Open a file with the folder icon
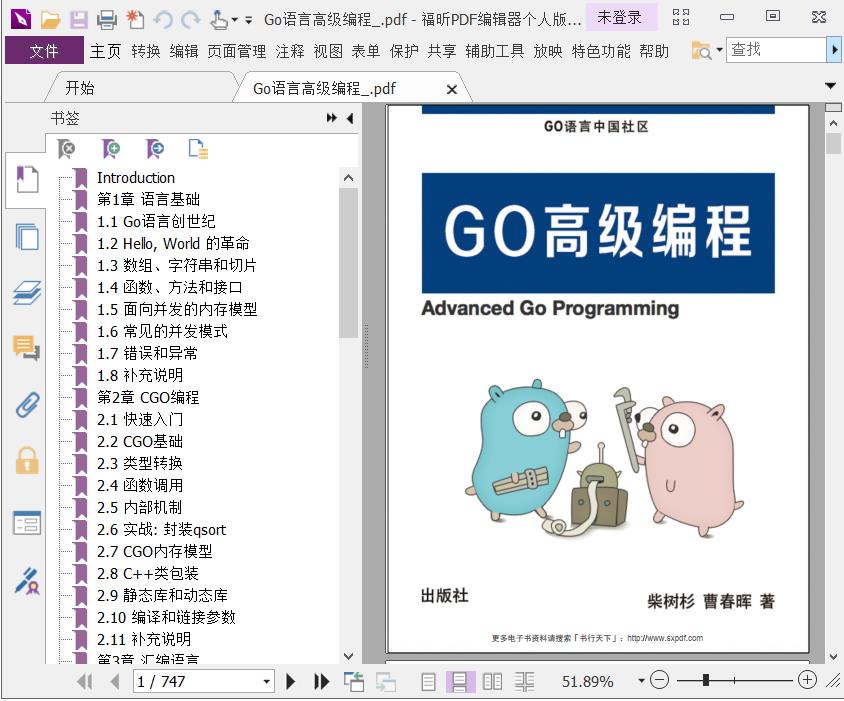The image size is (844, 701). pyautogui.click(x=51, y=20)
